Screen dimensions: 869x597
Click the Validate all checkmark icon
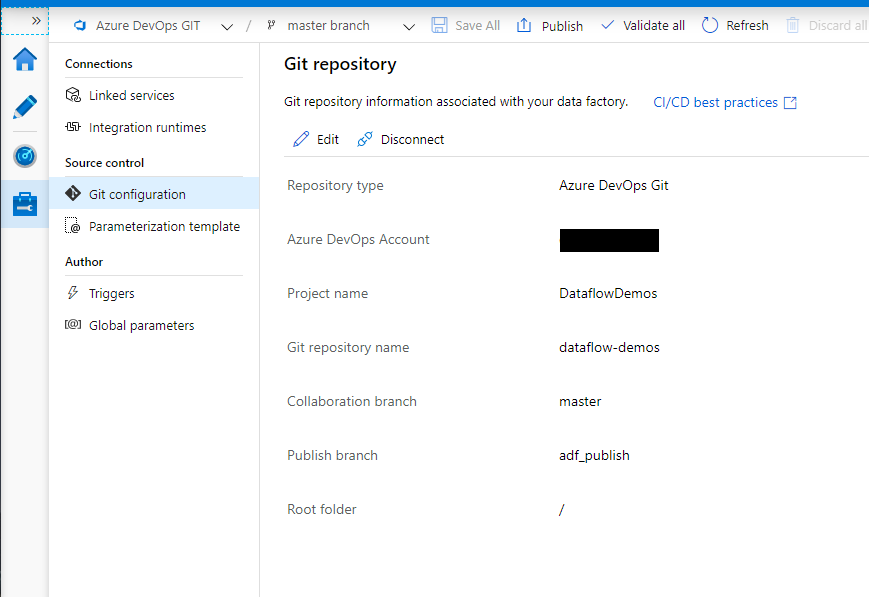(x=607, y=24)
